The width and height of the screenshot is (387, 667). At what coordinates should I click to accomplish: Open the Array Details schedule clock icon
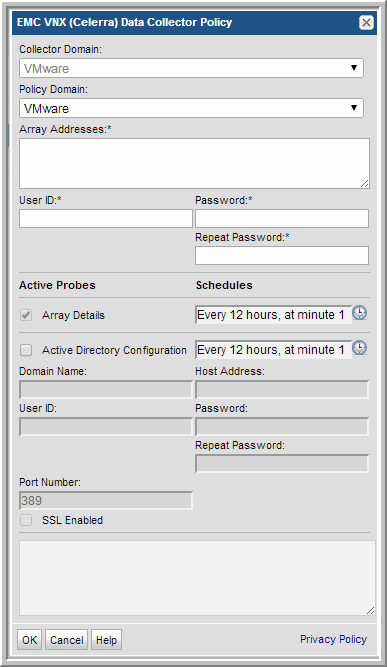click(x=360, y=314)
